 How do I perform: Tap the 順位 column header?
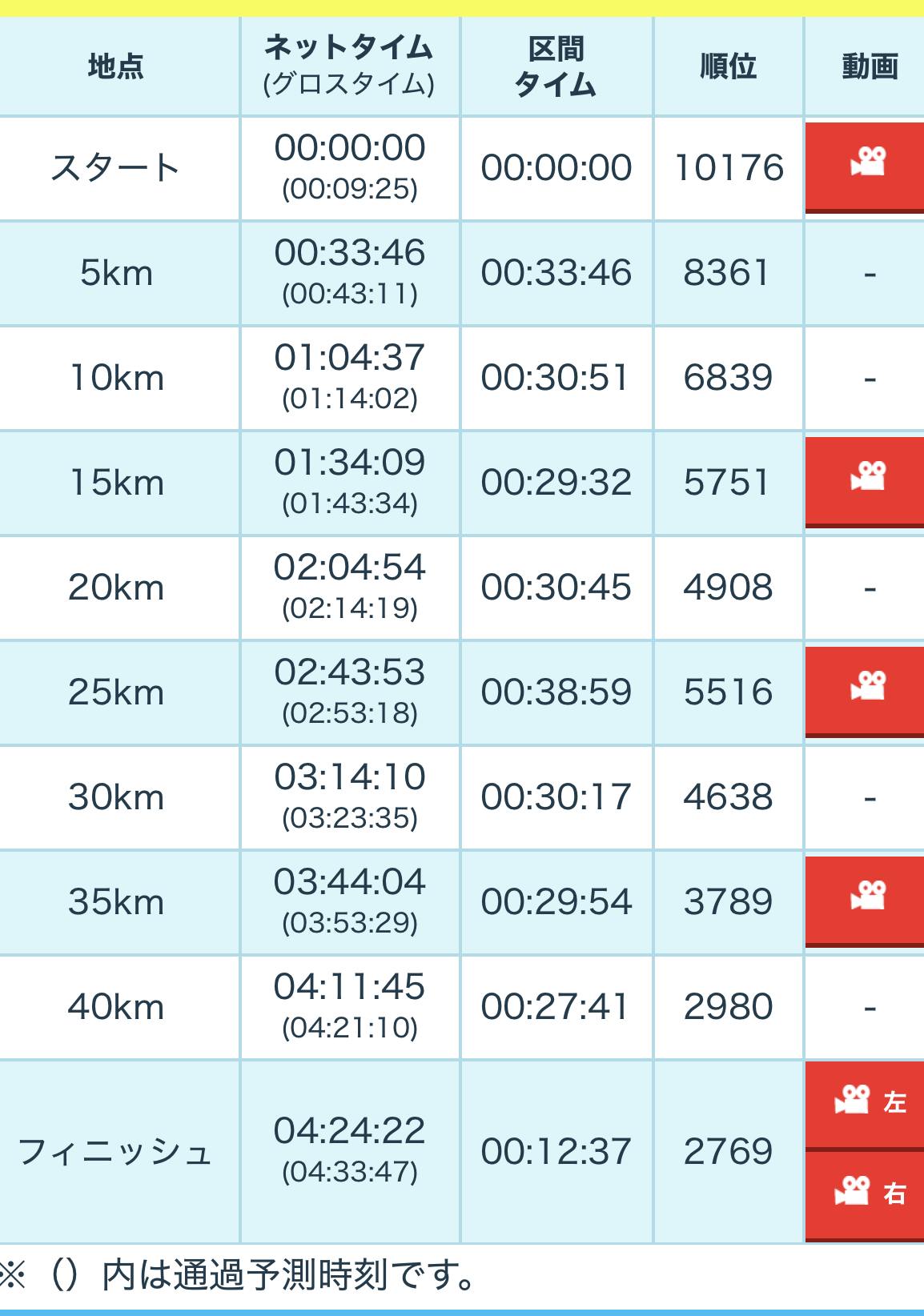[728, 66]
